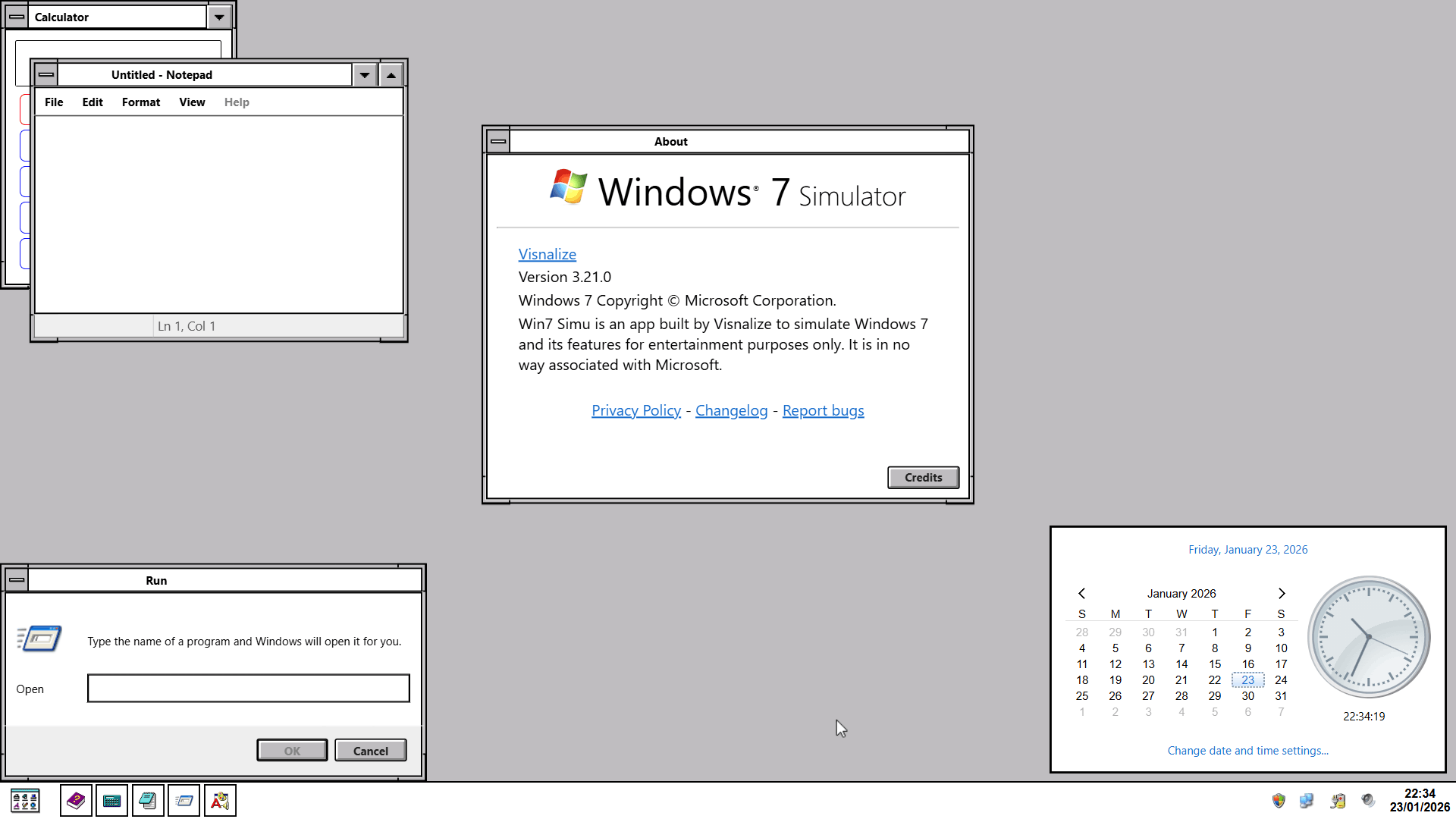Open Notepad's system menu box
The image size is (1456, 819).
(x=46, y=74)
